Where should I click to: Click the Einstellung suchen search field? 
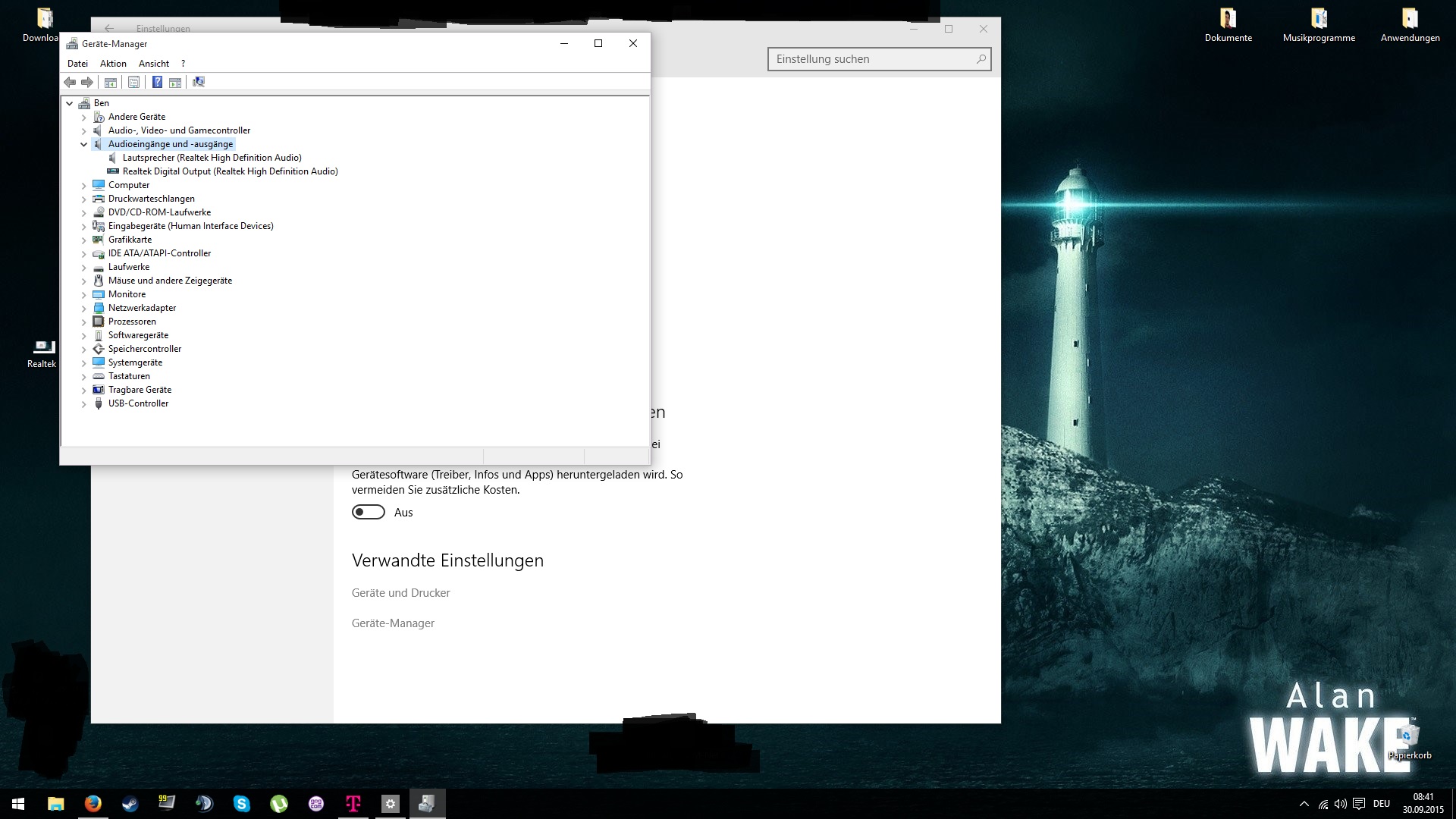click(x=872, y=59)
